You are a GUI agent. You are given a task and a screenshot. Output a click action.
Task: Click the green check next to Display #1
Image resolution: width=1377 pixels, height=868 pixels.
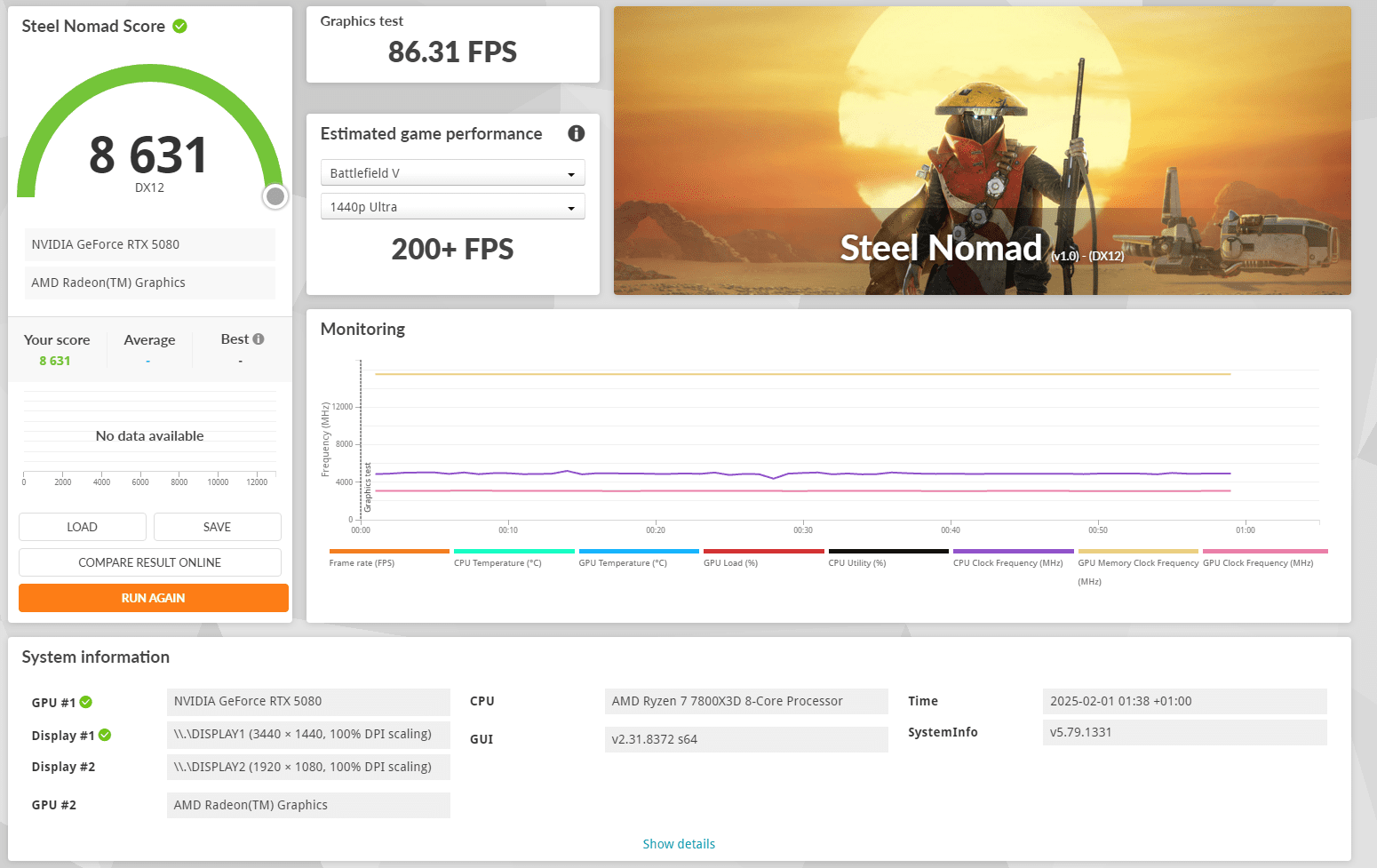[105, 735]
